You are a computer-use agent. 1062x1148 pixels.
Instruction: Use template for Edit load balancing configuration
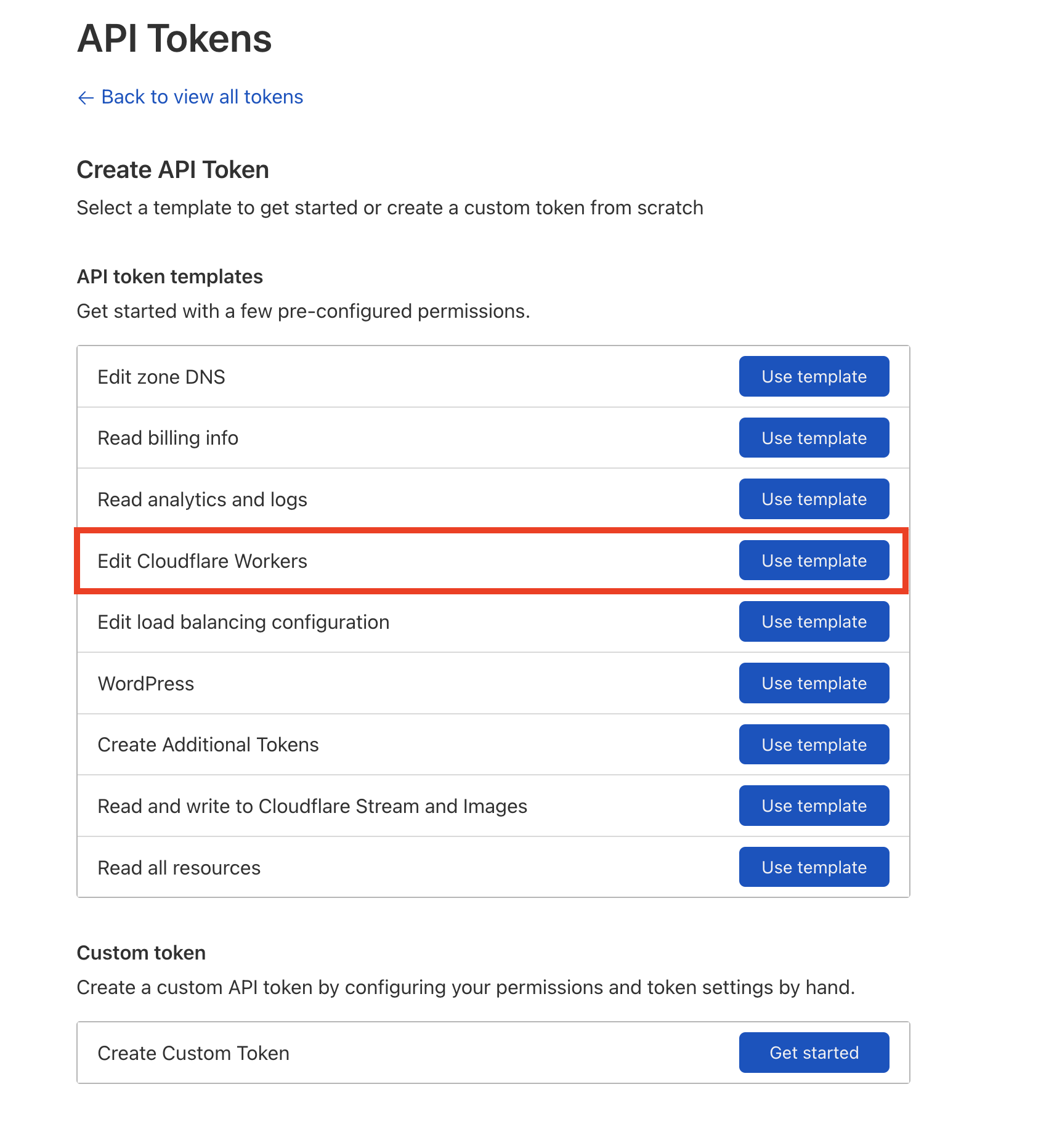[x=814, y=621]
